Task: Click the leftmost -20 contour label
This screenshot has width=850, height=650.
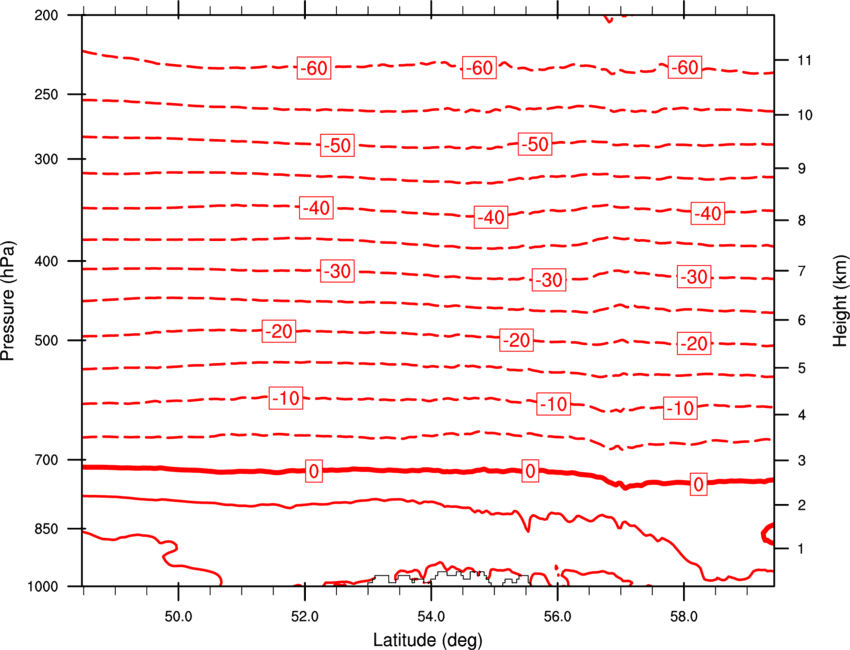Action: 279,331
